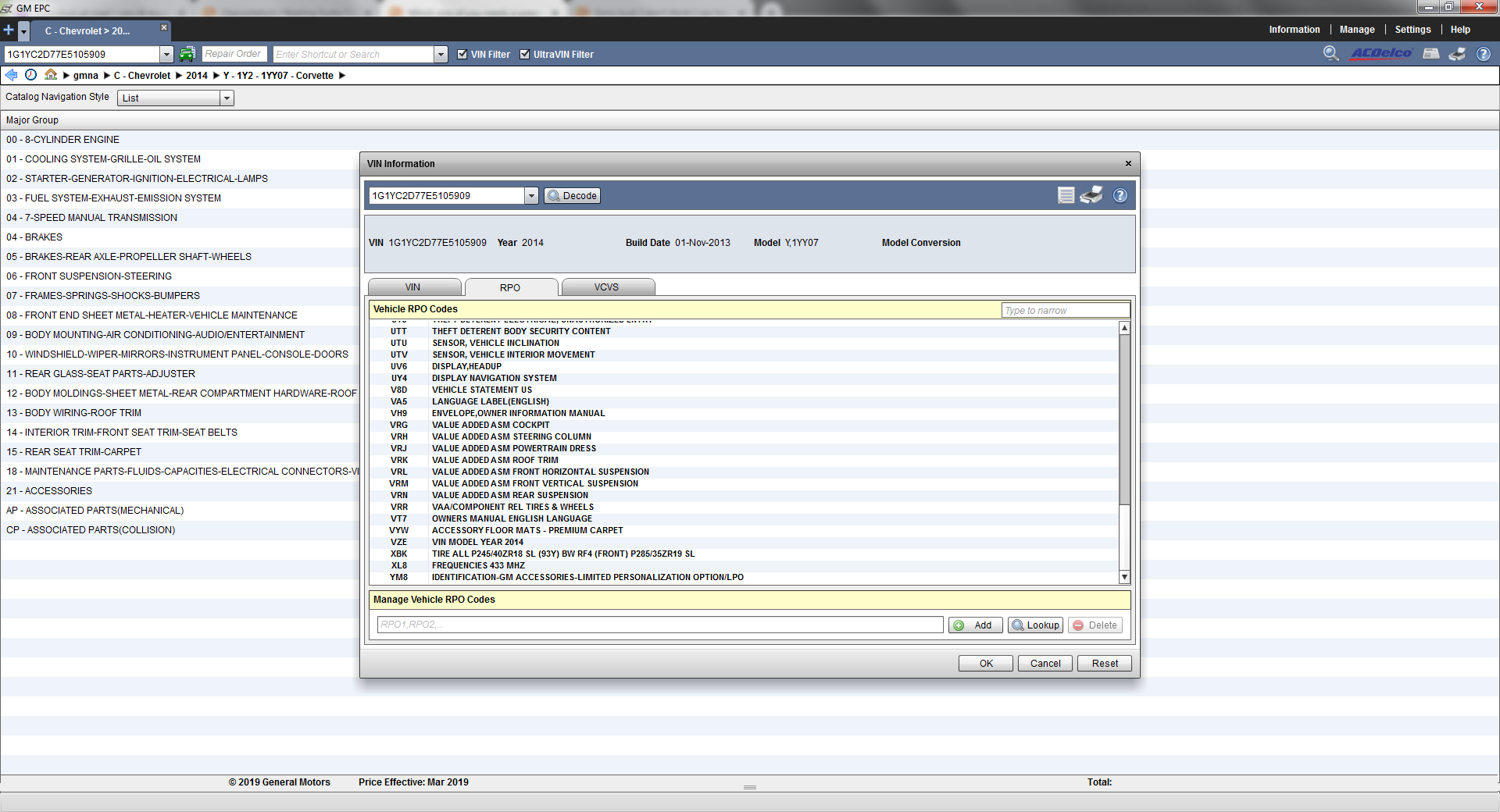The width and height of the screenshot is (1500, 812).
Task: Open the Help menu
Action: [x=1460, y=30]
